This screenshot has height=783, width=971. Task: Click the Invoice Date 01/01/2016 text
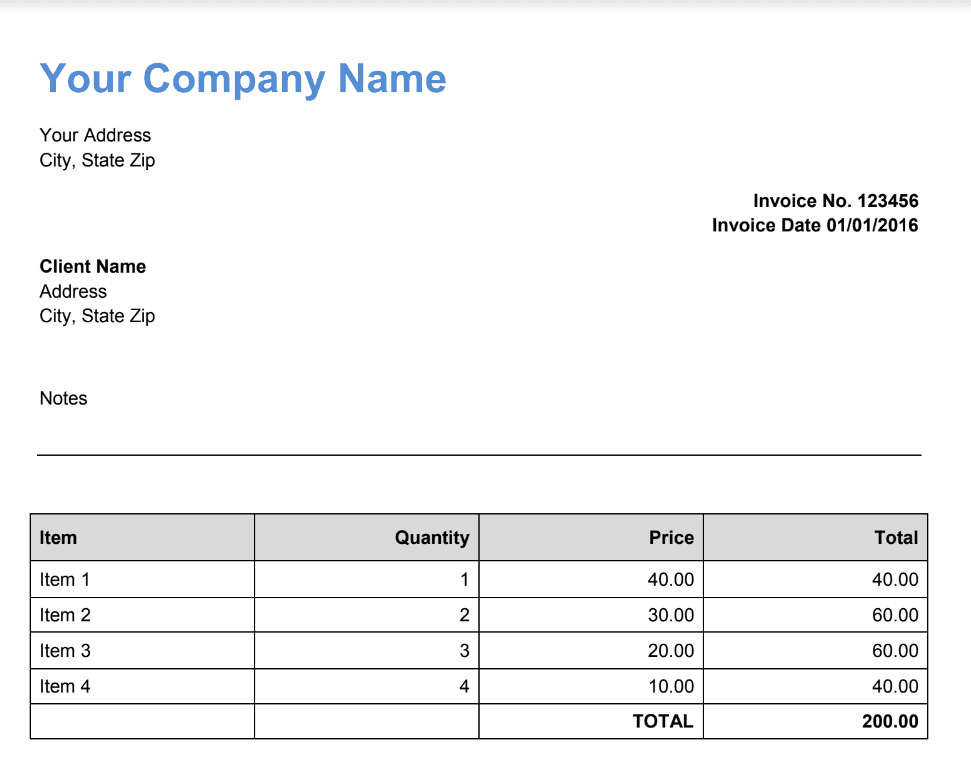click(814, 225)
